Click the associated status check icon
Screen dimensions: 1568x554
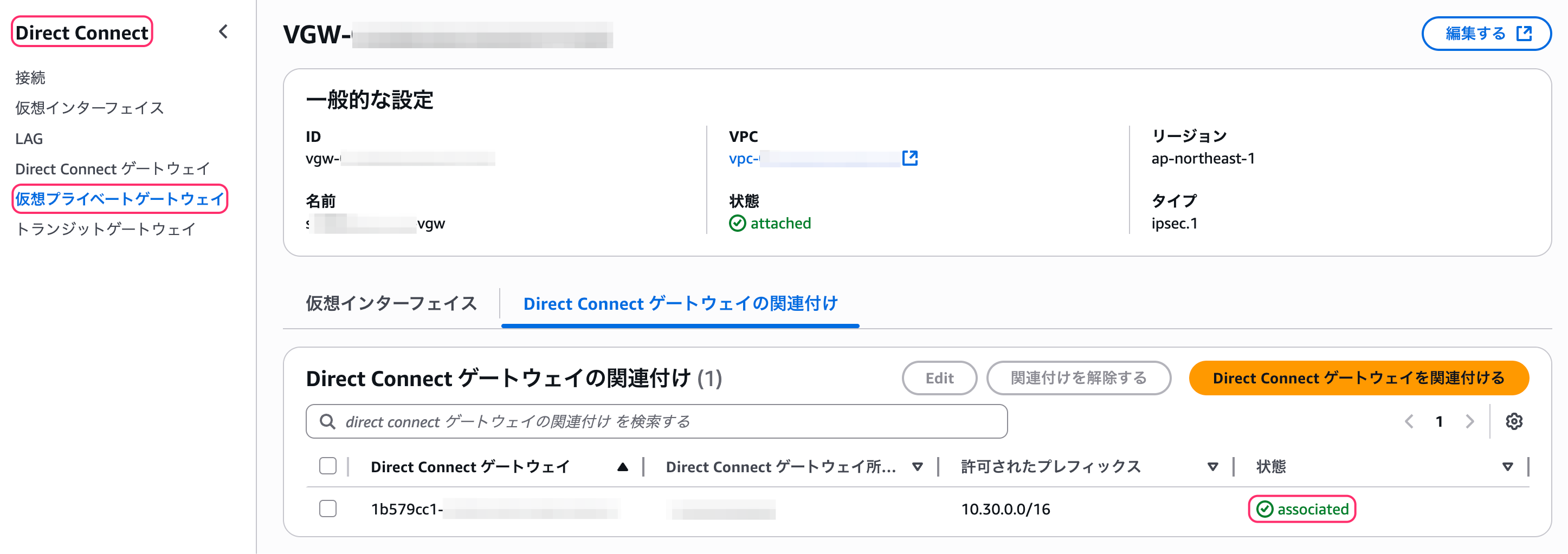pyautogui.click(x=1265, y=509)
